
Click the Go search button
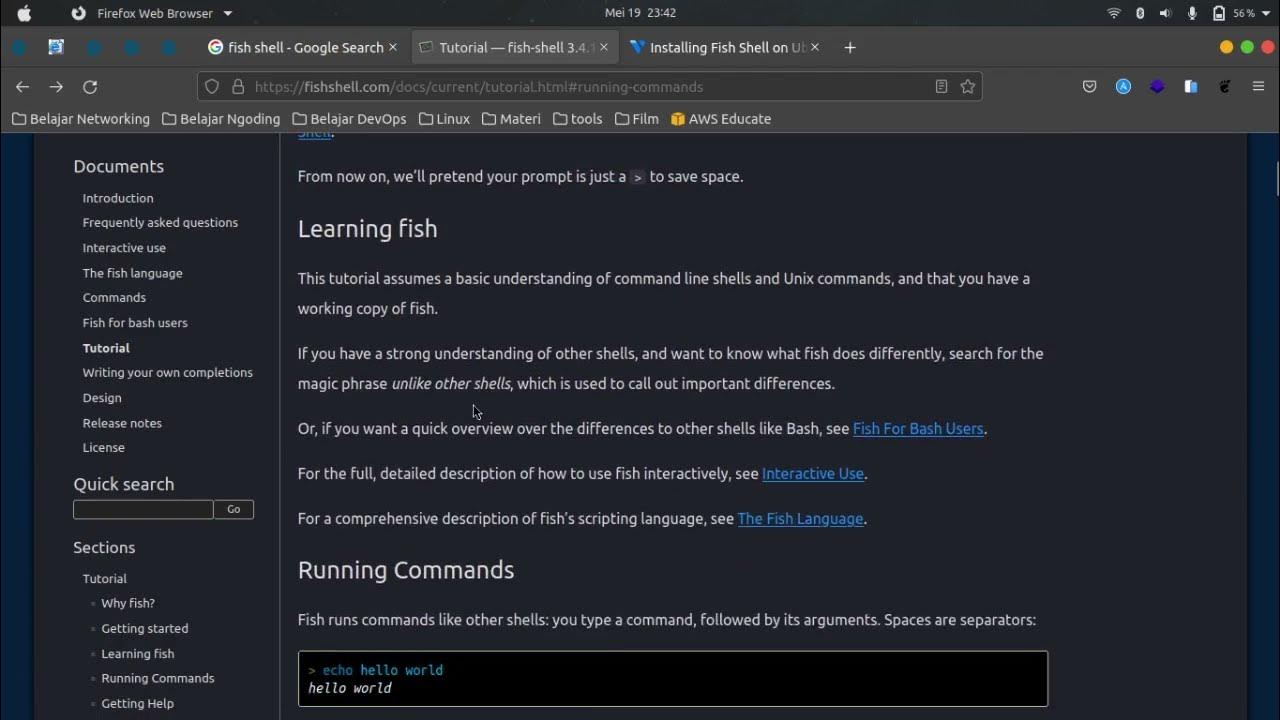point(233,509)
